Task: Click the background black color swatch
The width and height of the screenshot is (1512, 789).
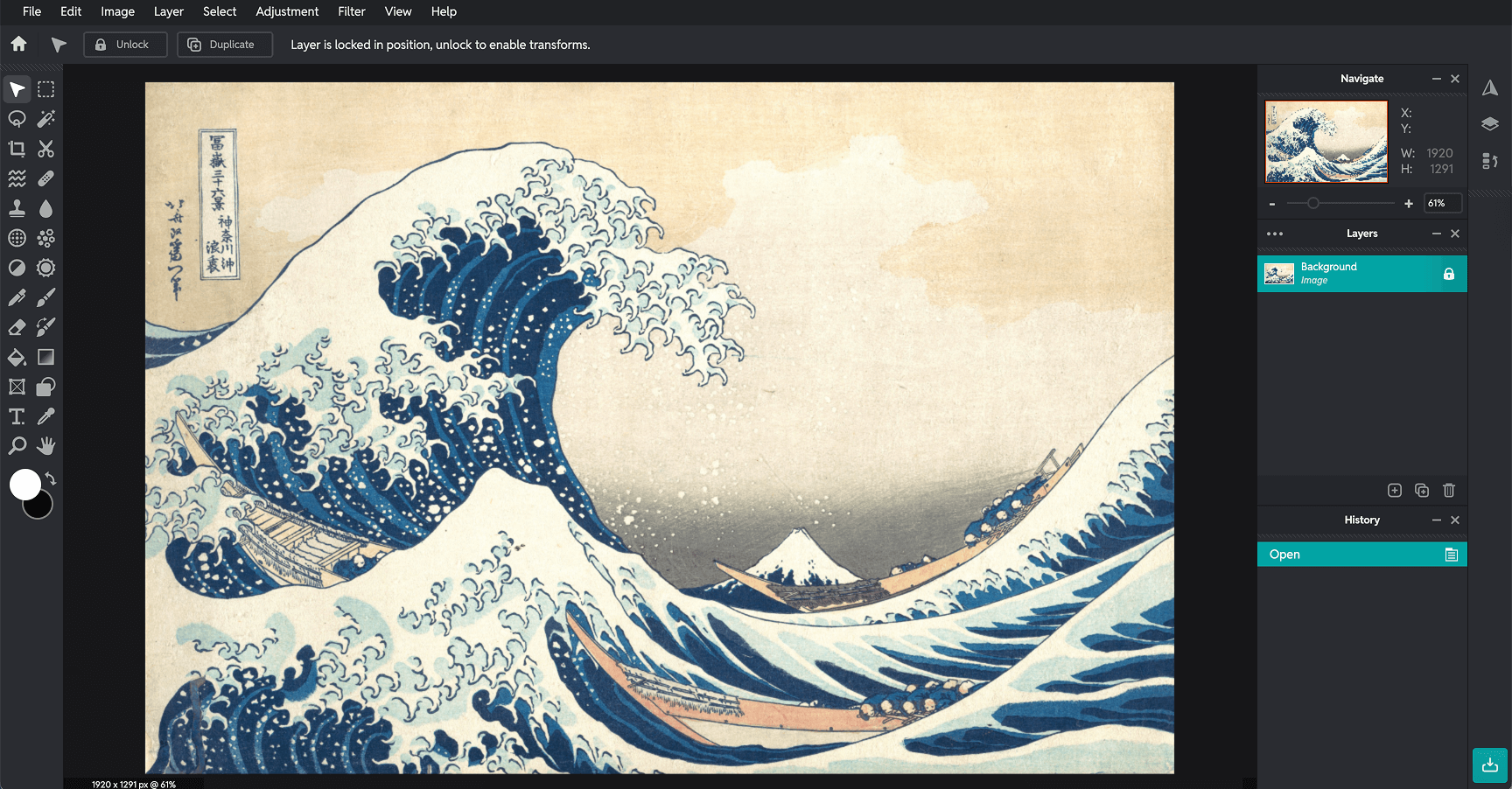Action: (x=42, y=507)
